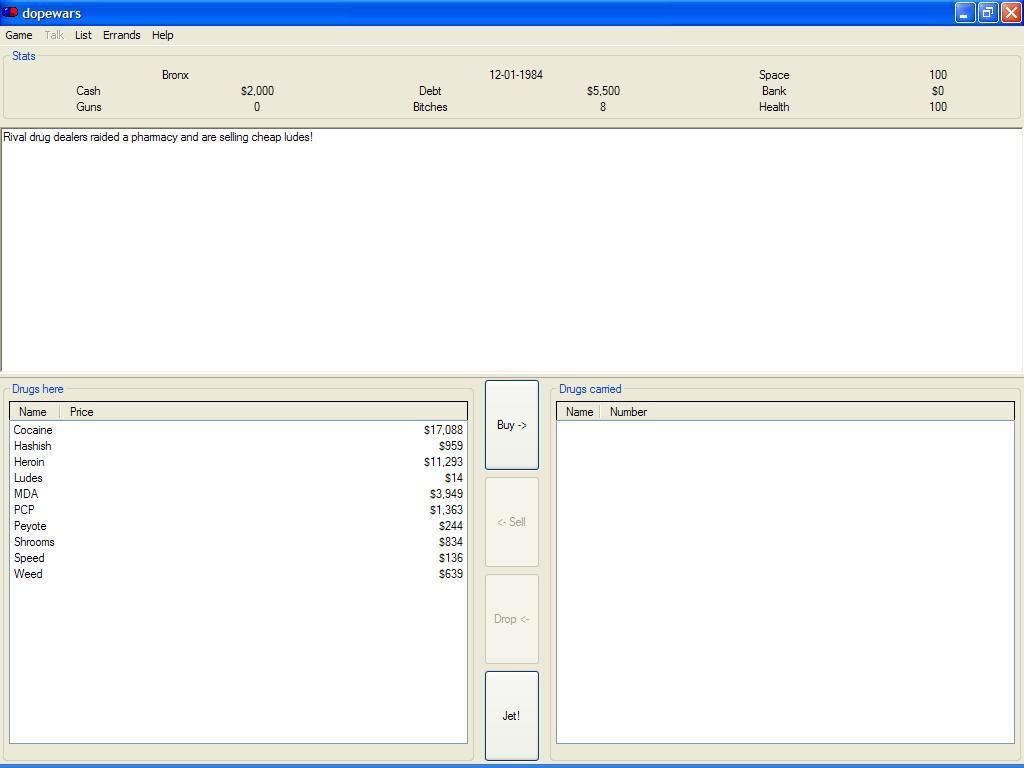
Task: Select the Heroin row
Action: tap(29, 462)
